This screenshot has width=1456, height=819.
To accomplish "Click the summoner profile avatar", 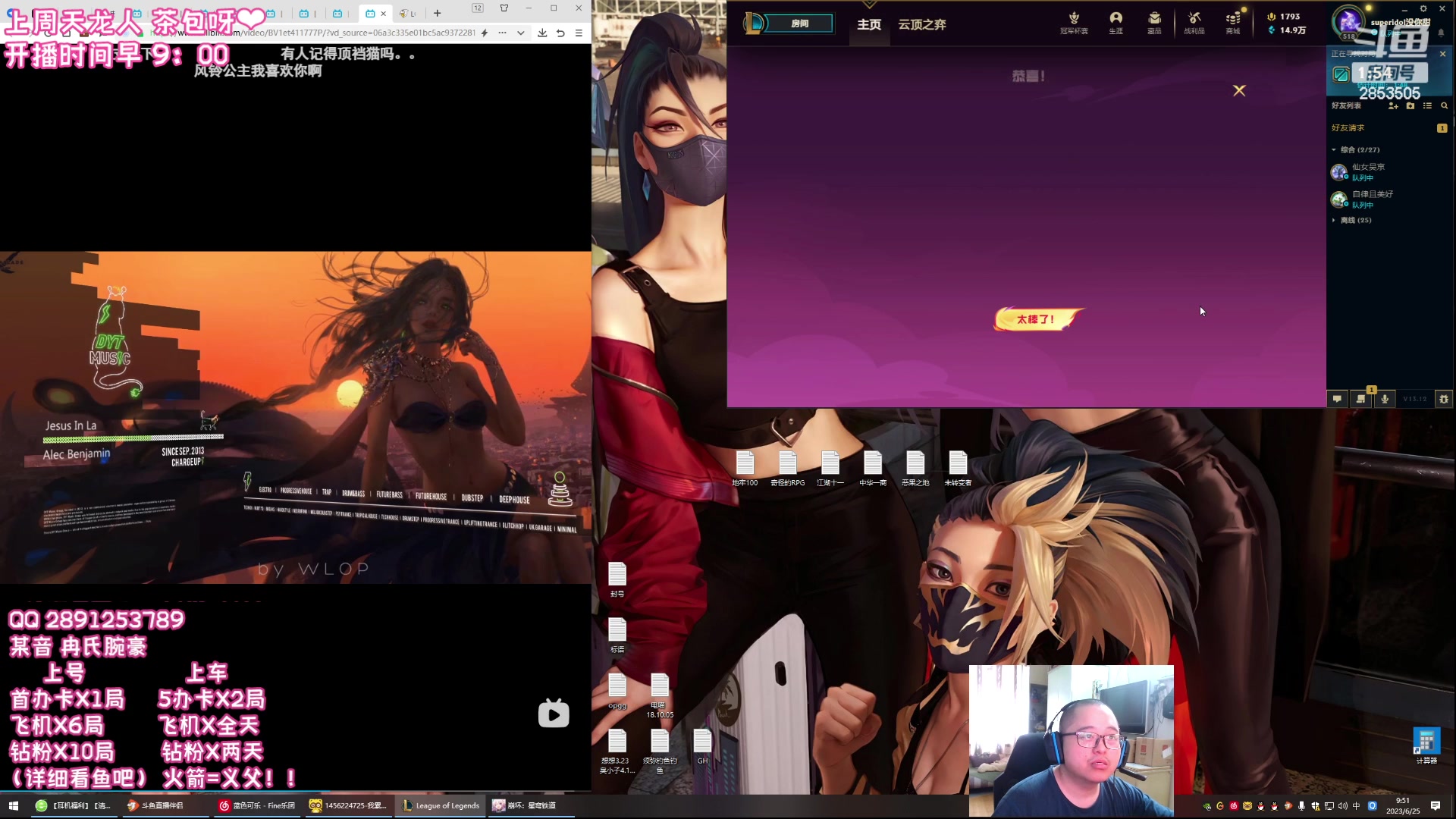I will tap(1349, 22).
